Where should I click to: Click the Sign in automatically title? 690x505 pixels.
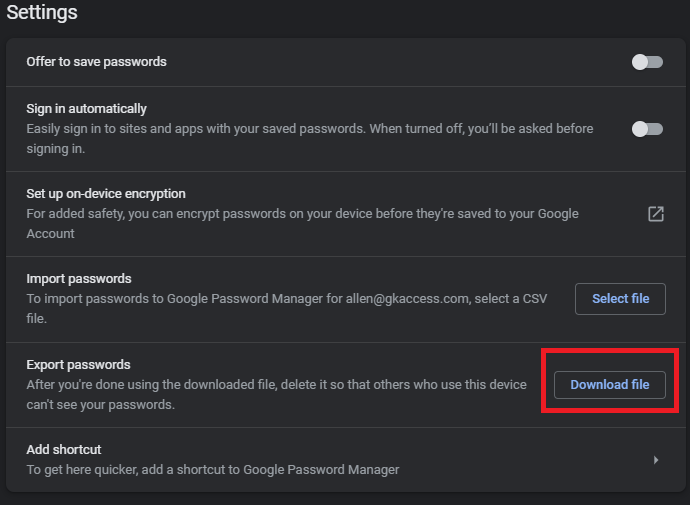point(86,109)
